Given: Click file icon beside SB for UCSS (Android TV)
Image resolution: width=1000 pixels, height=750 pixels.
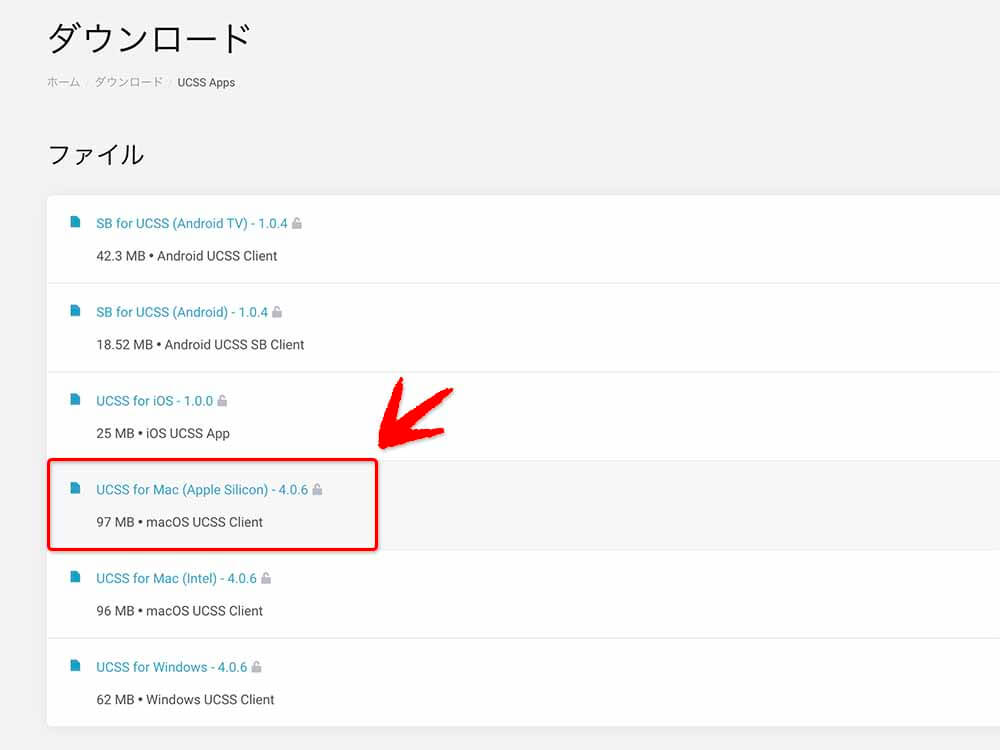Looking at the screenshot, I should tap(75, 223).
